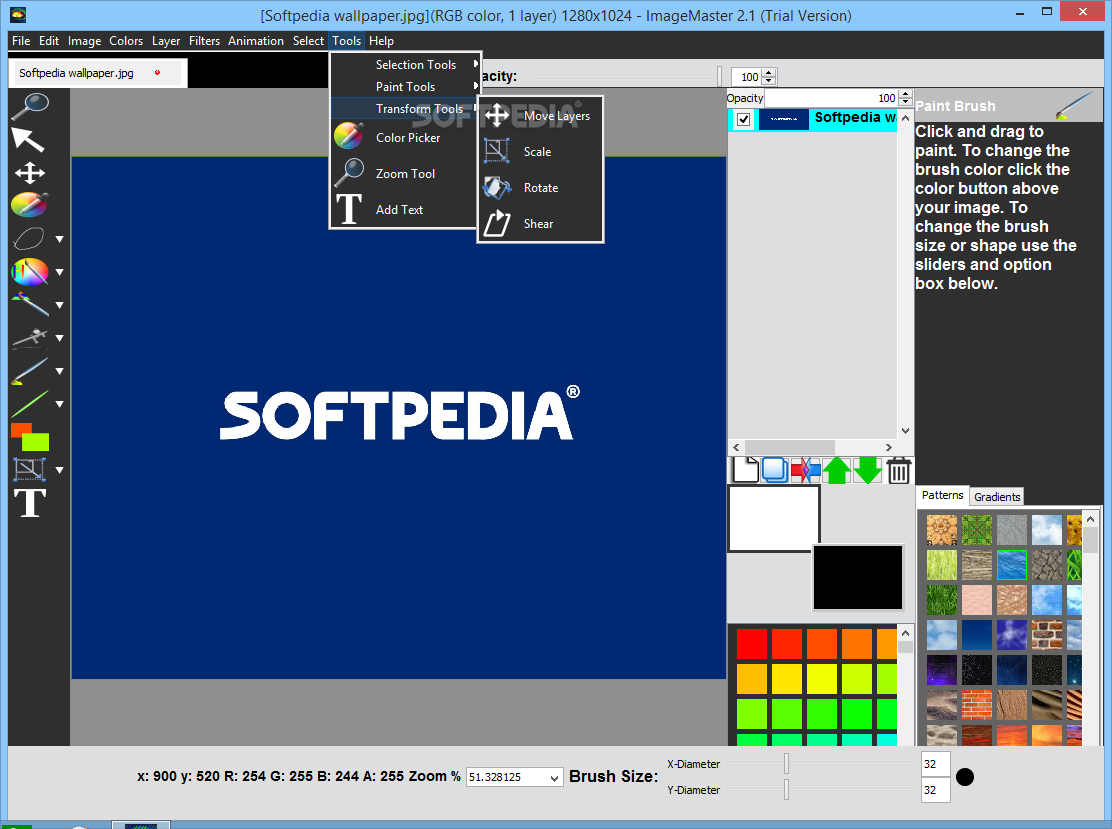This screenshot has height=829, width=1112.
Task: Click the white foreground color box
Action: click(x=774, y=518)
